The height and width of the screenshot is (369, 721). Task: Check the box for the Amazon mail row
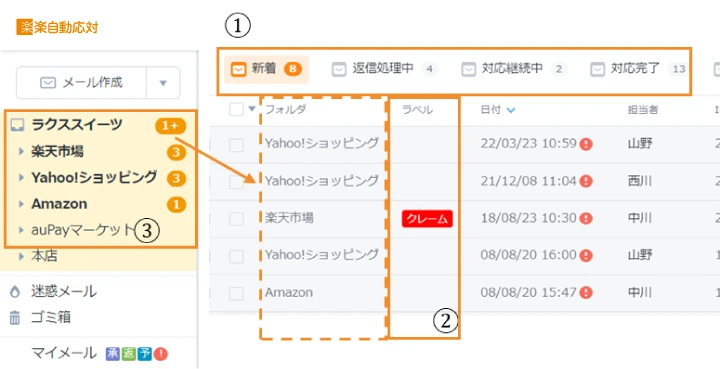tap(236, 293)
